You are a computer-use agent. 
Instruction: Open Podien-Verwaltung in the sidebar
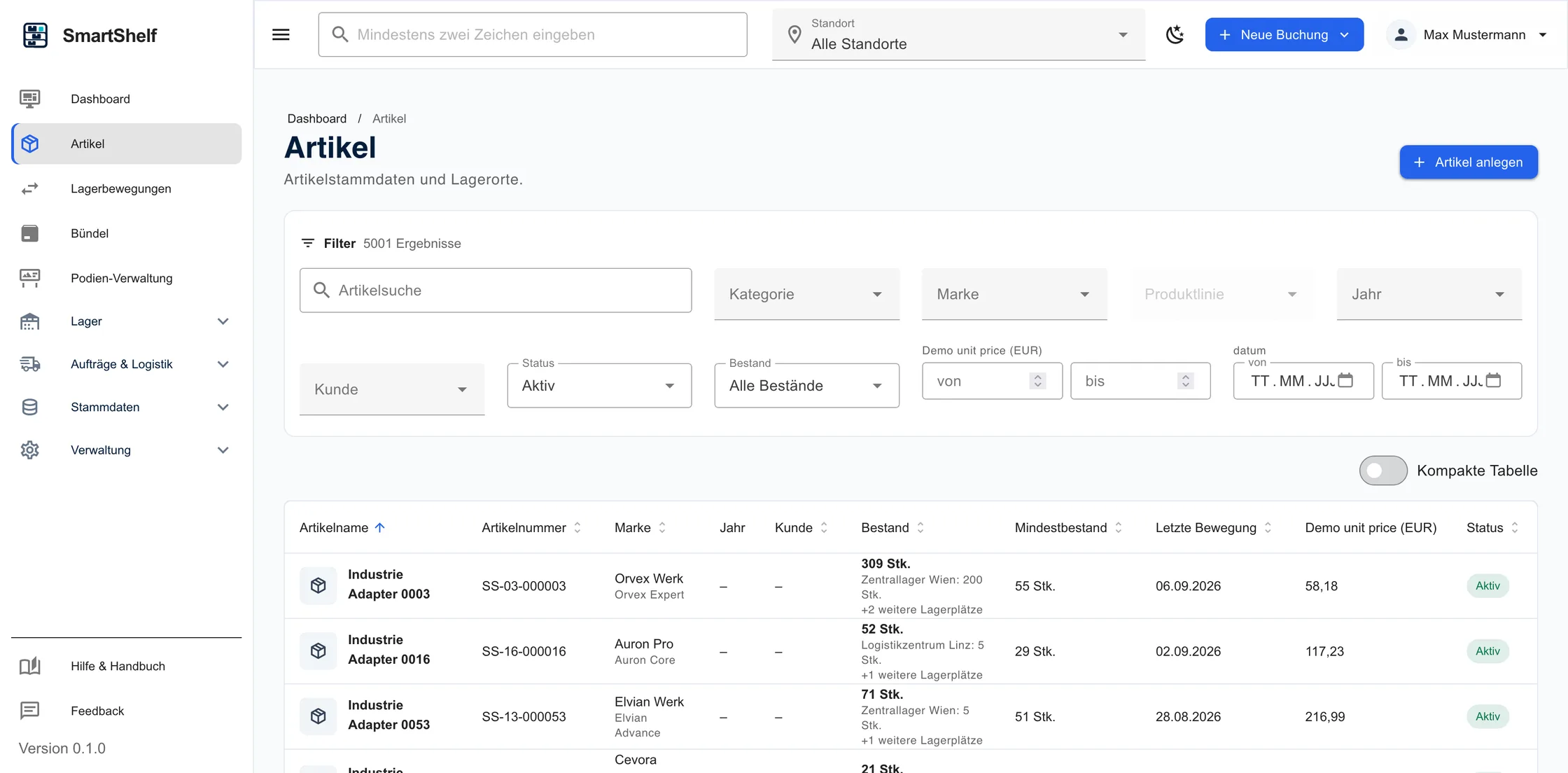[x=127, y=278]
